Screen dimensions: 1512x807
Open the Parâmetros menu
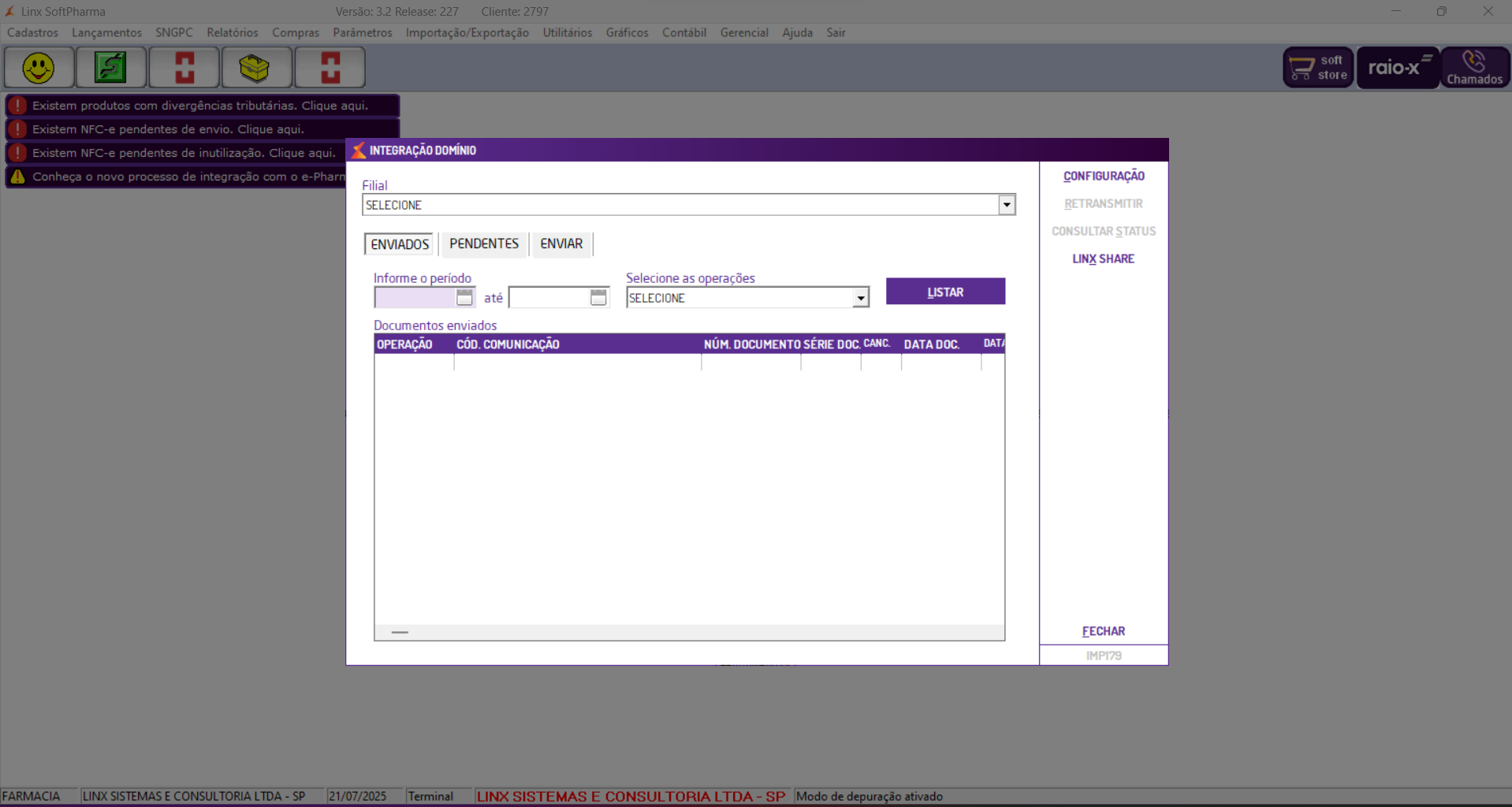point(363,33)
